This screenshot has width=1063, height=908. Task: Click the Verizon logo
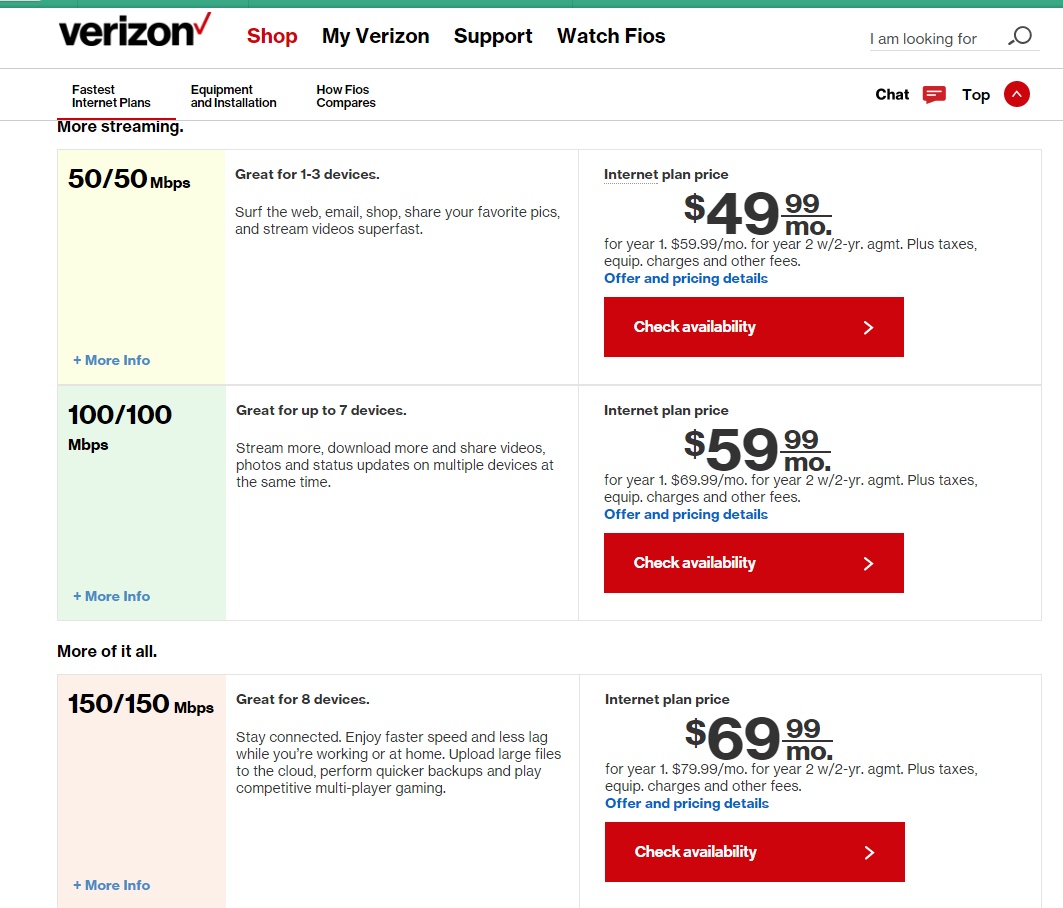click(135, 31)
